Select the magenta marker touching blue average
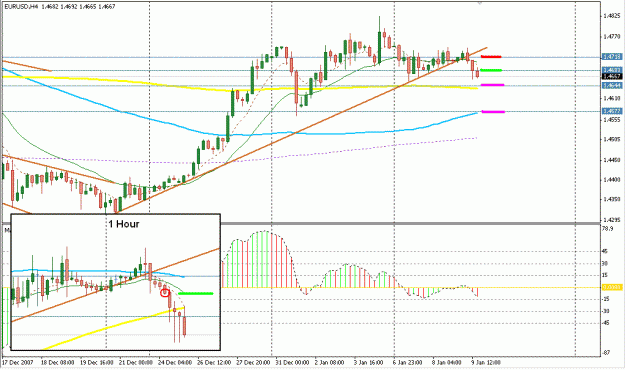This screenshot has height=370, width=625. [493, 112]
